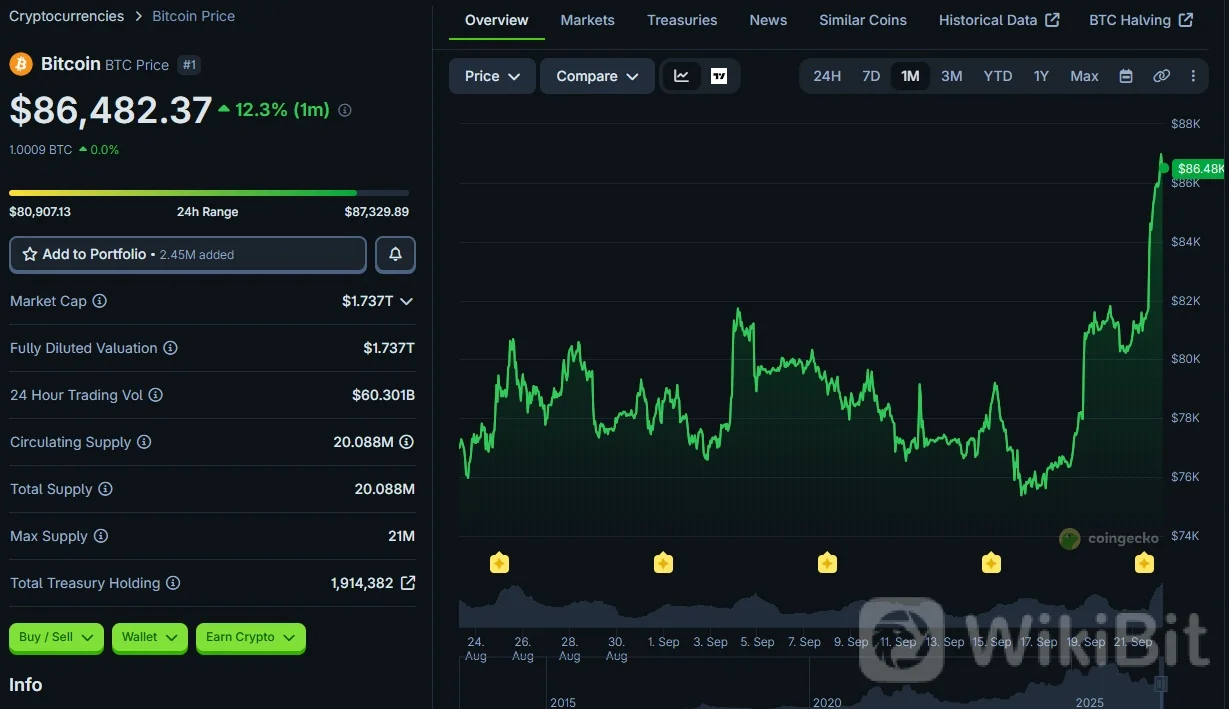This screenshot has width=1229, height=709.
Task: Expand the Market Cap value chevron
Action: [x=406, y=301]
